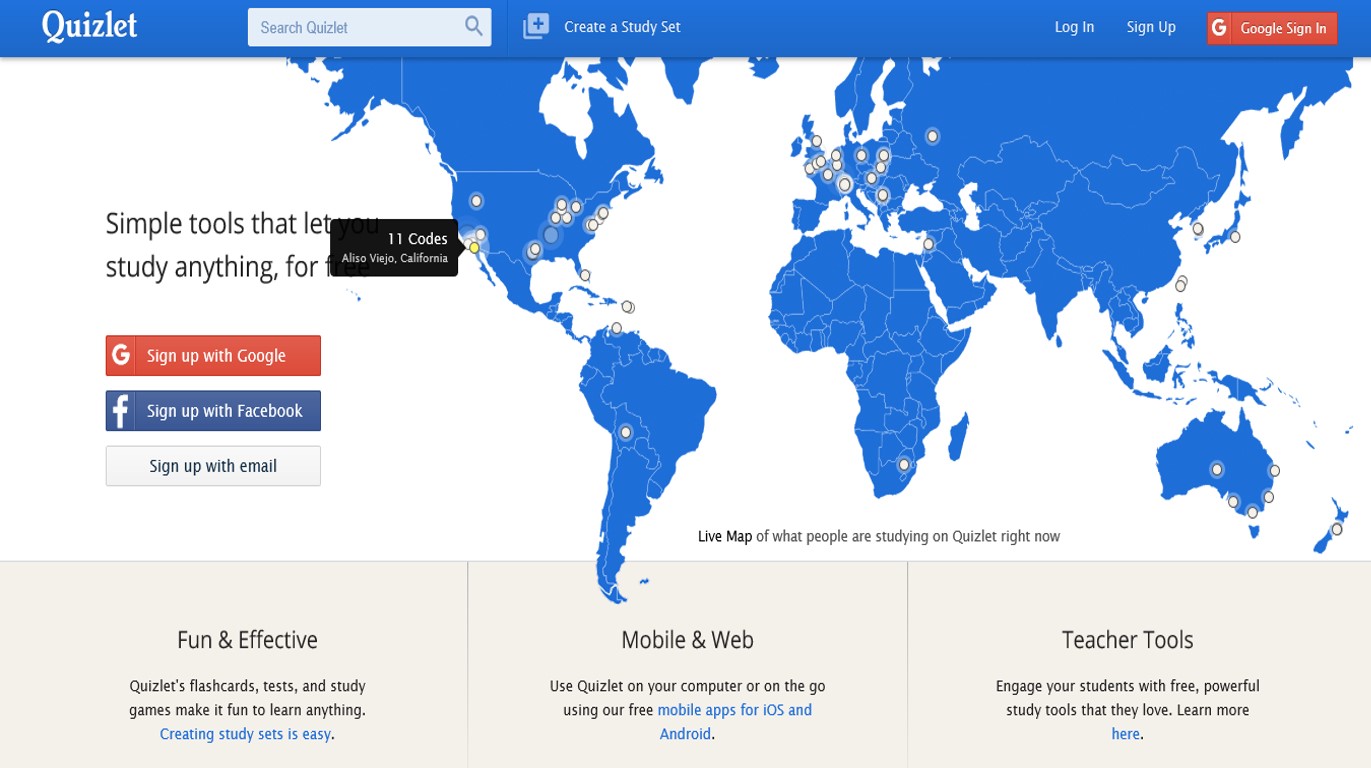Click the map marker near Israel
The height and width of the screenshot is (768, 1371).
(928, 244)
